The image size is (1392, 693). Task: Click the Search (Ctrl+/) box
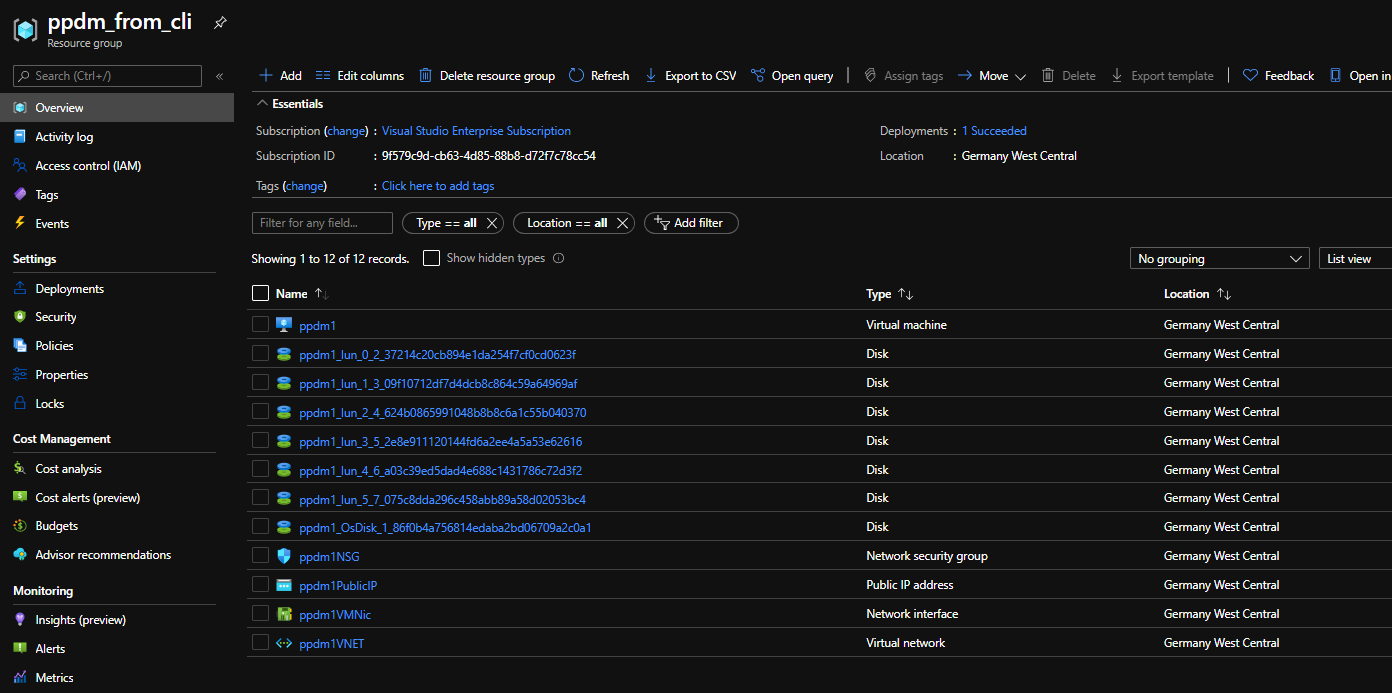coord(108,76)
